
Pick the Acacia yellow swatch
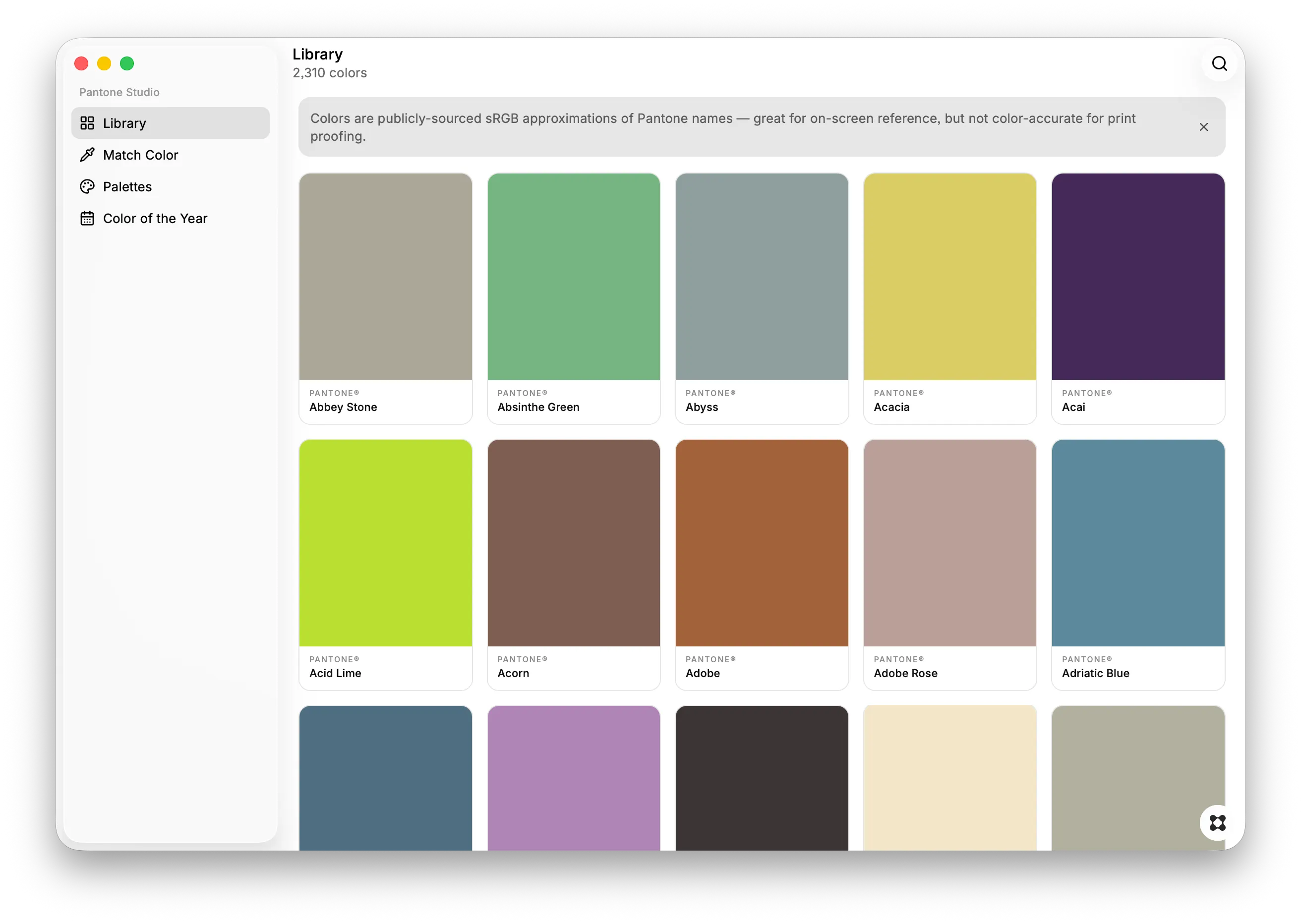pyautogui.click(x=950, y=277)
